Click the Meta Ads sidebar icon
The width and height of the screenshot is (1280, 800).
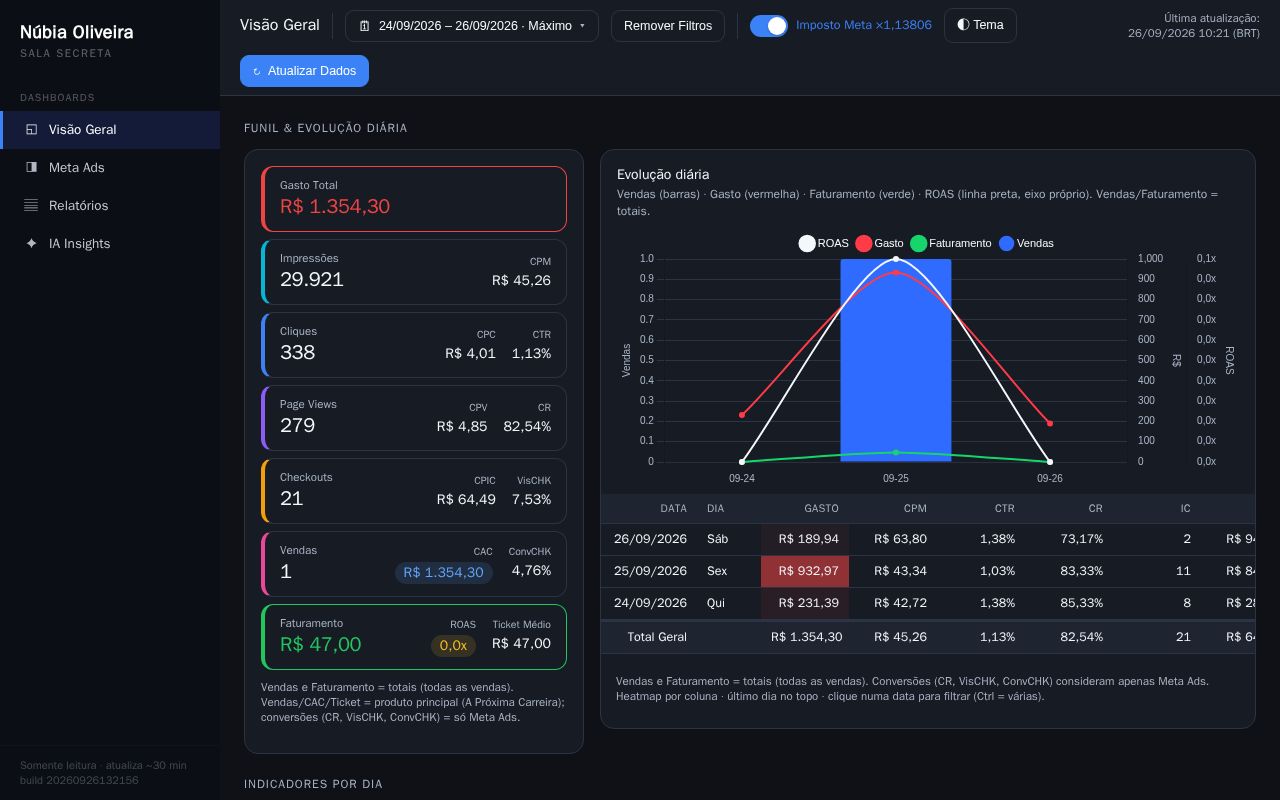point(31,168)
